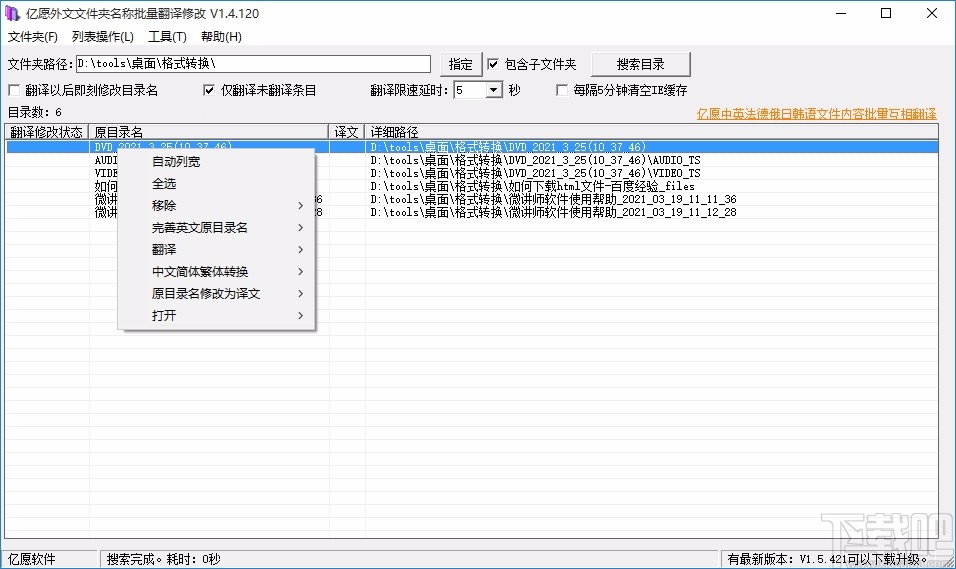Expand the 原目录名修改为译文 submenu
The width and height of the screenshot is (956, 569).
(216, 293)
